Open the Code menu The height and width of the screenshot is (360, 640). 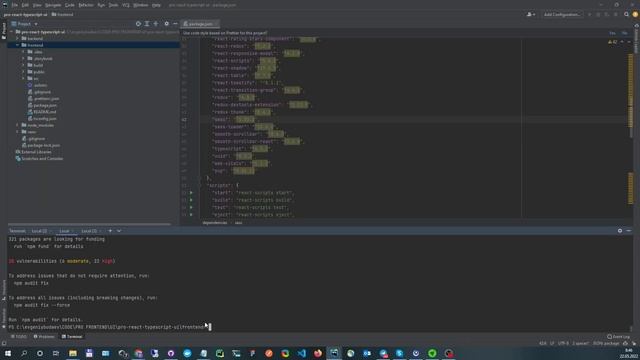(x=70, y=5)
